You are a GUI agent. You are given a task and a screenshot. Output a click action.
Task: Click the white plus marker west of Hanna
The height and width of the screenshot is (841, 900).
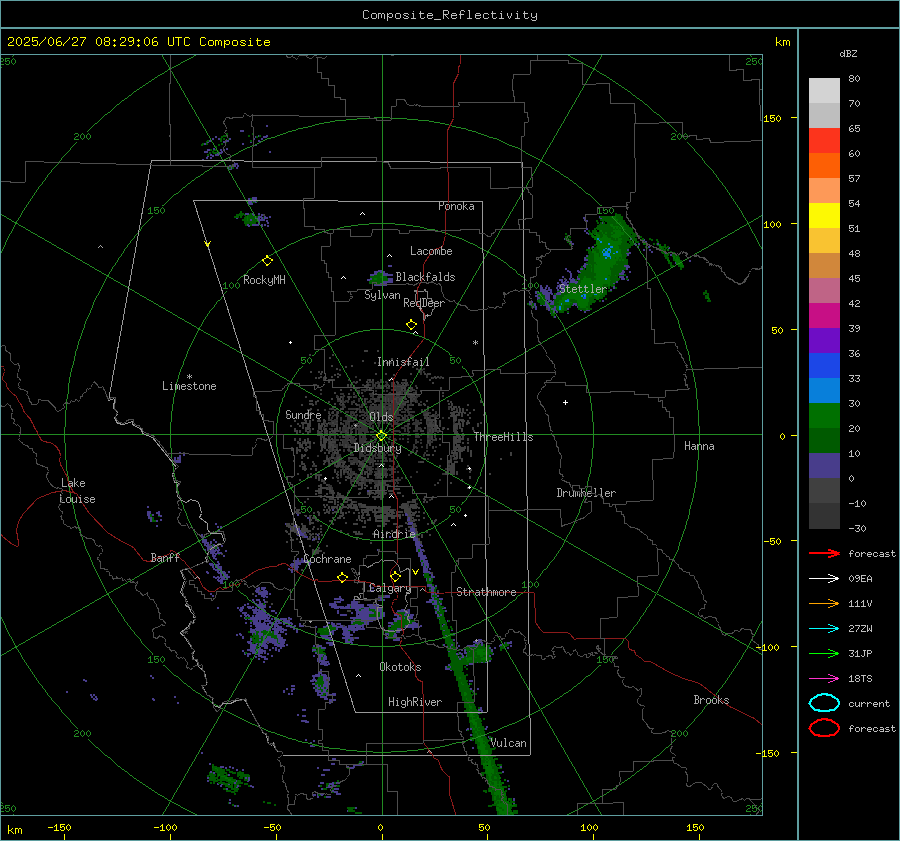(x=565, y=402)
